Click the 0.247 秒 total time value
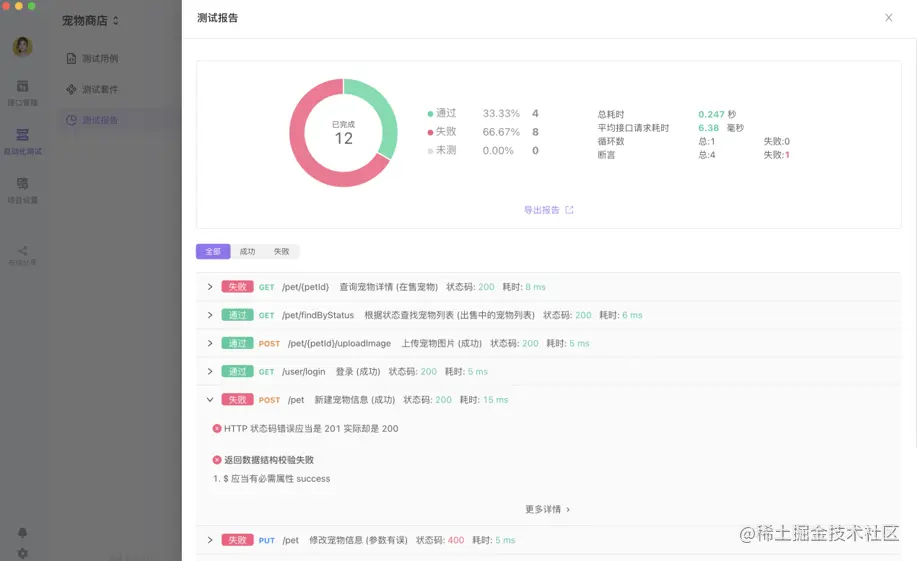The height and width of the screenshot is (561, 917). 717,114
